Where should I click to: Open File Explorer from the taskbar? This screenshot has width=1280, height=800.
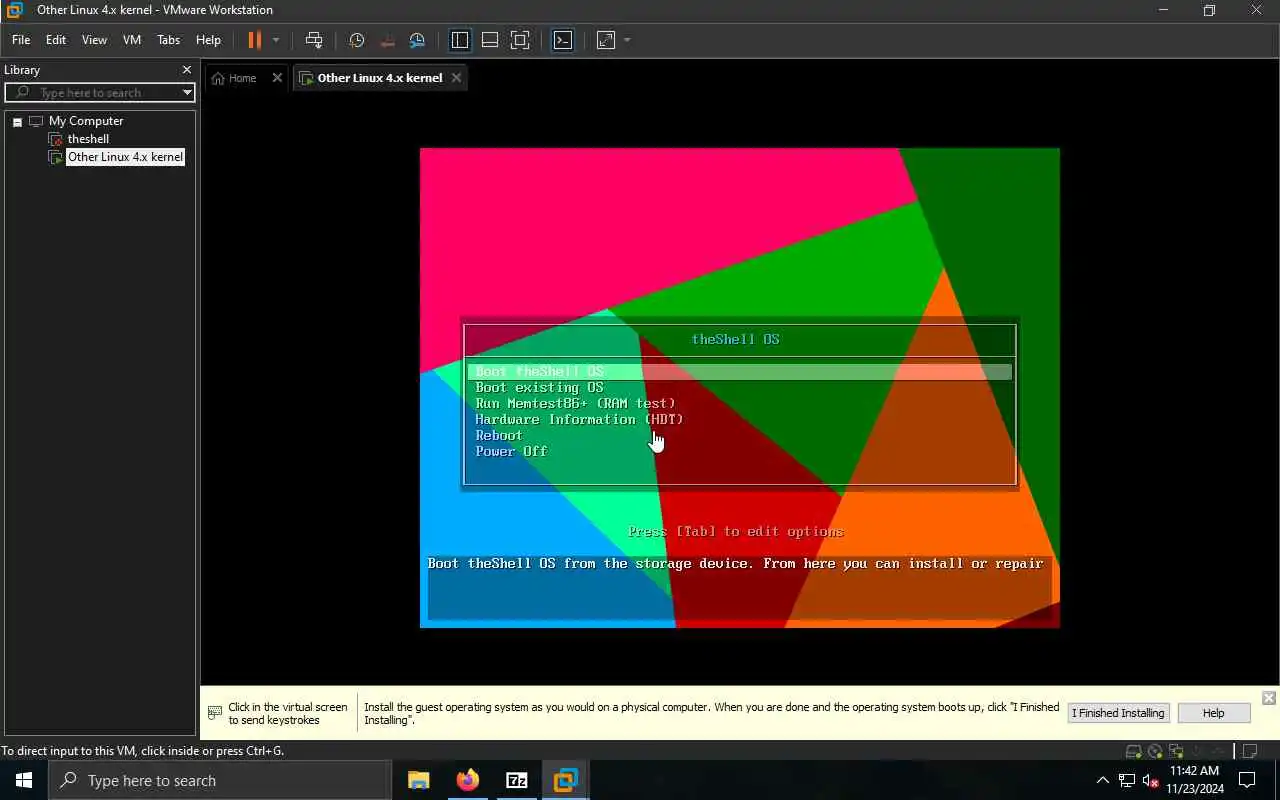coord(419,780)
